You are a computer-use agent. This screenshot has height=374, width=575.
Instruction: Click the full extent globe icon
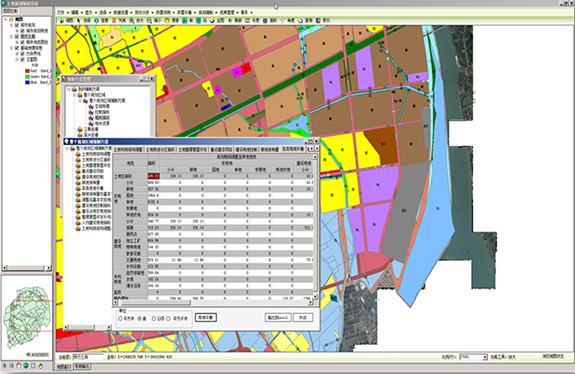tap(212, 21)
